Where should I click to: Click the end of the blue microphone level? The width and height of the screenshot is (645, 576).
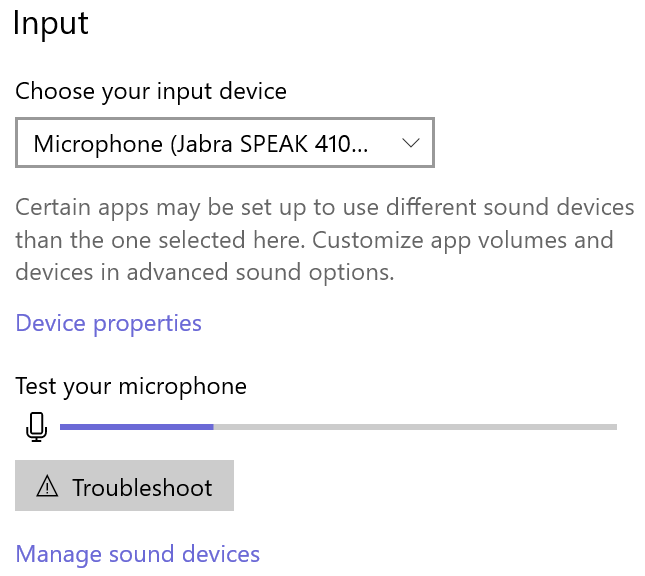click(x=212, y=427)
